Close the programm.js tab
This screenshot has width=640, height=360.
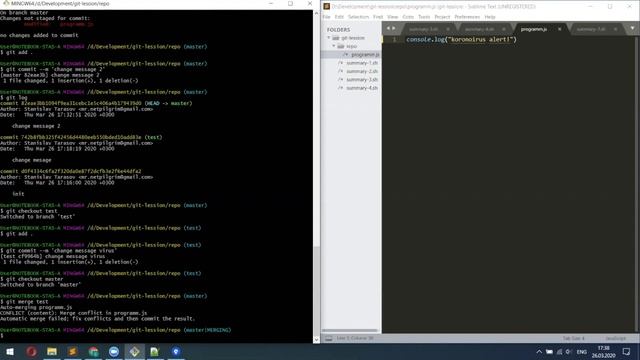(x=559, y=29)
